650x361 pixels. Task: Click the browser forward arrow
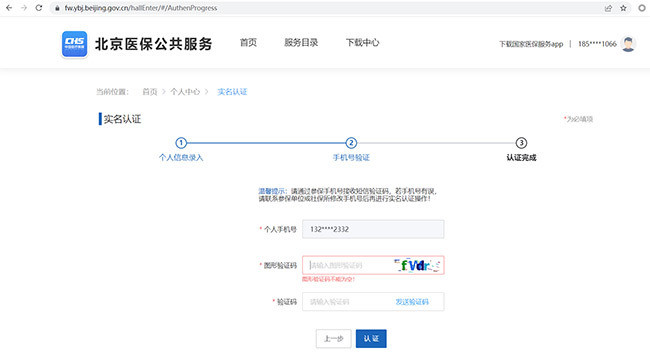pos(24,8)
